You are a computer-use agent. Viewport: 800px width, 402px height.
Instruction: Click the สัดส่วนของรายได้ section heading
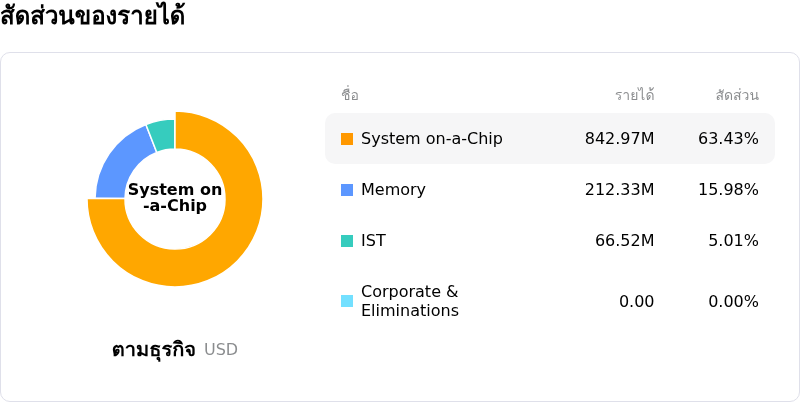[92, 15]
